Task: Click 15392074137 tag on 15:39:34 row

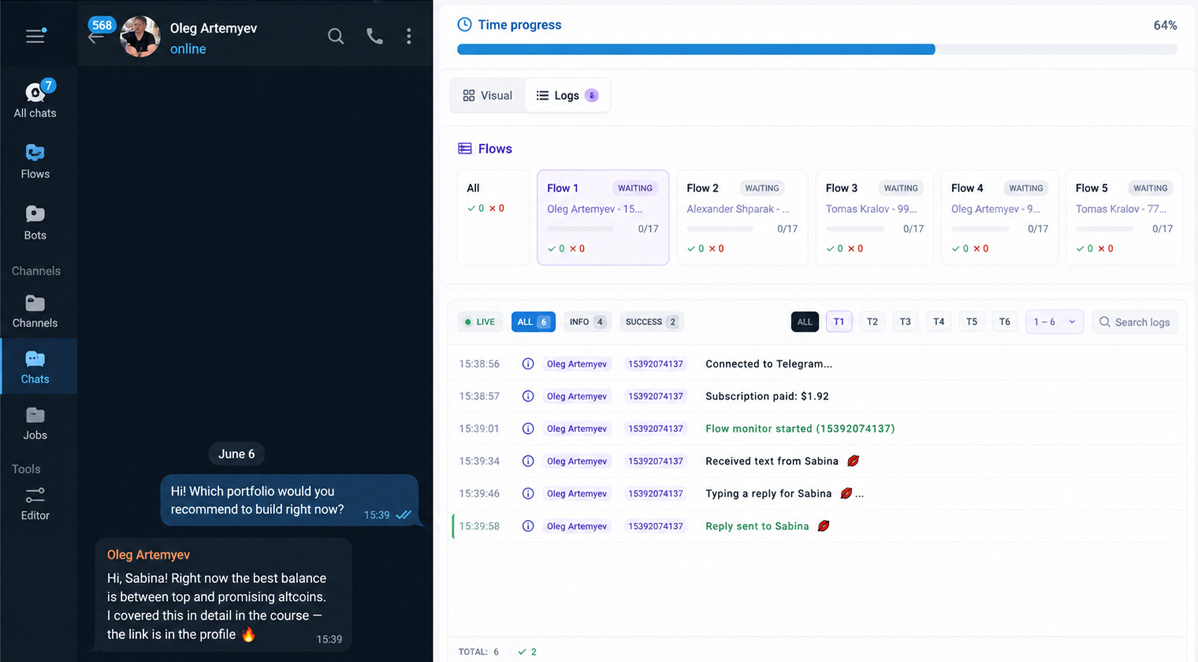Action: point(656,461)
